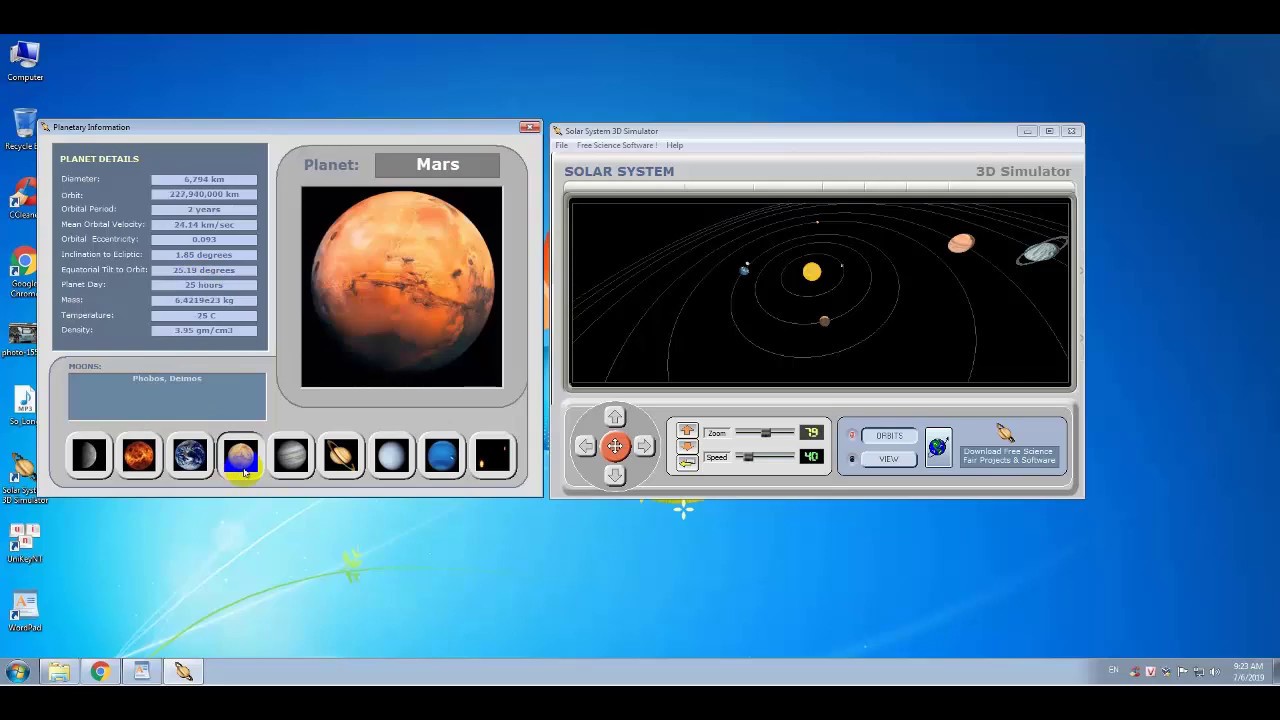Open the MP3 file on desktop
Viewport: 1280px width, 720px height.
point(24,405)
